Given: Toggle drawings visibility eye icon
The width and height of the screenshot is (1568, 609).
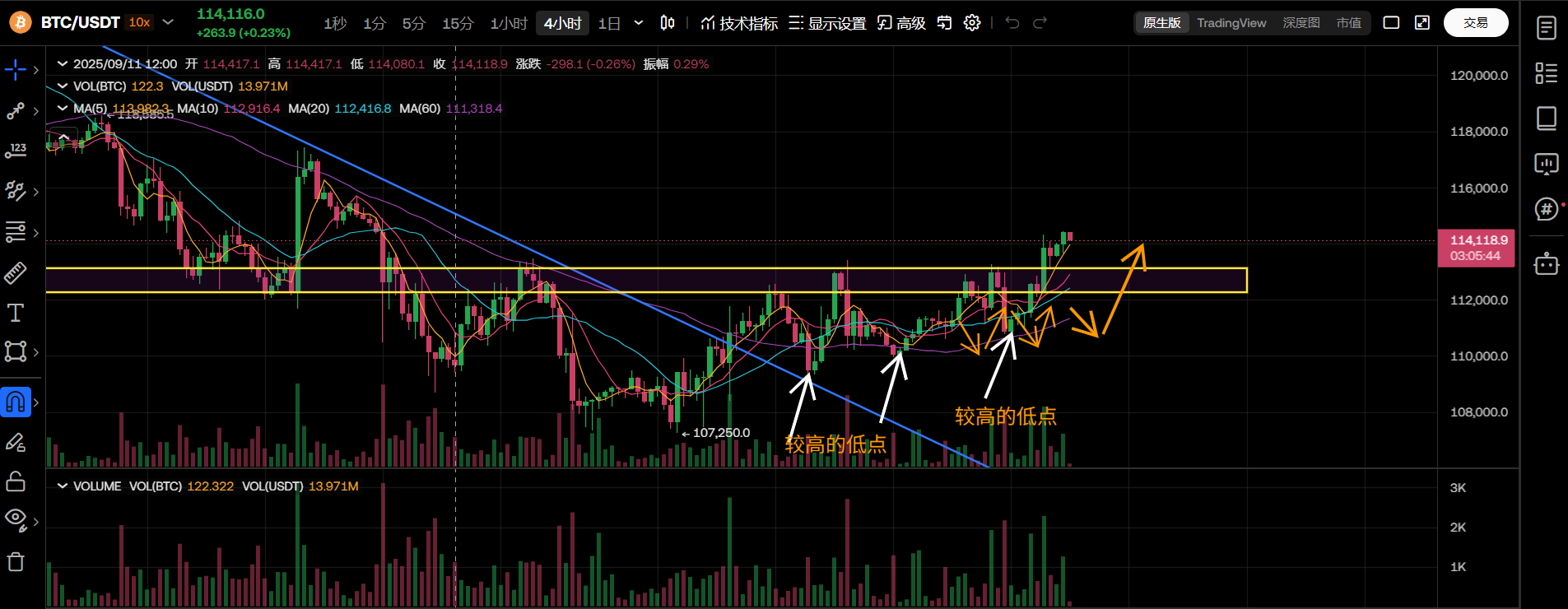Looking at the screenshot, I should (x=16, y=518).
